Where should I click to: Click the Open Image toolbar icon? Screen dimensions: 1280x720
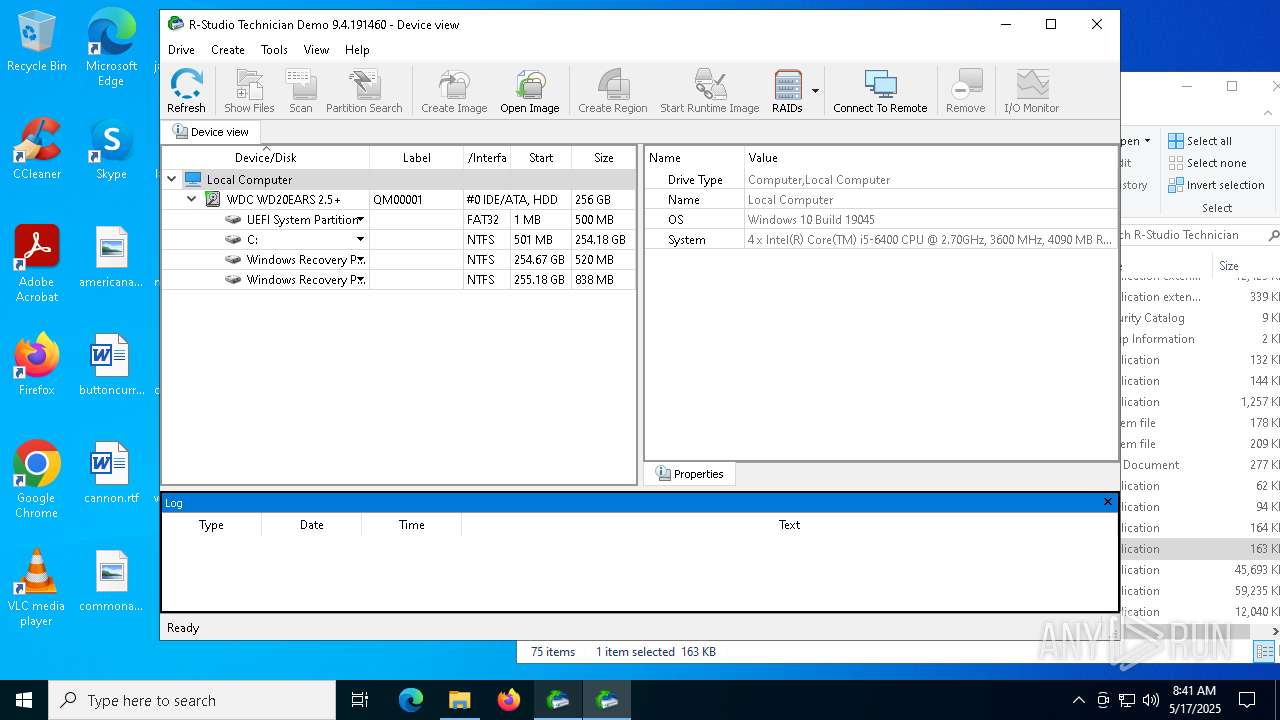[x=530, y=91]
